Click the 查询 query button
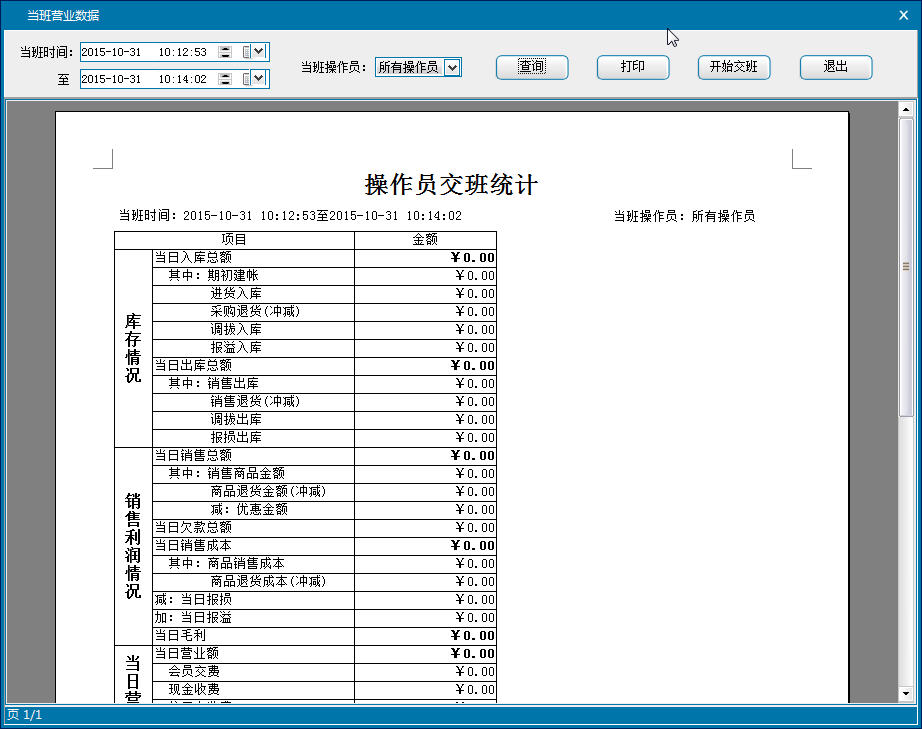 tap(532, 67)
